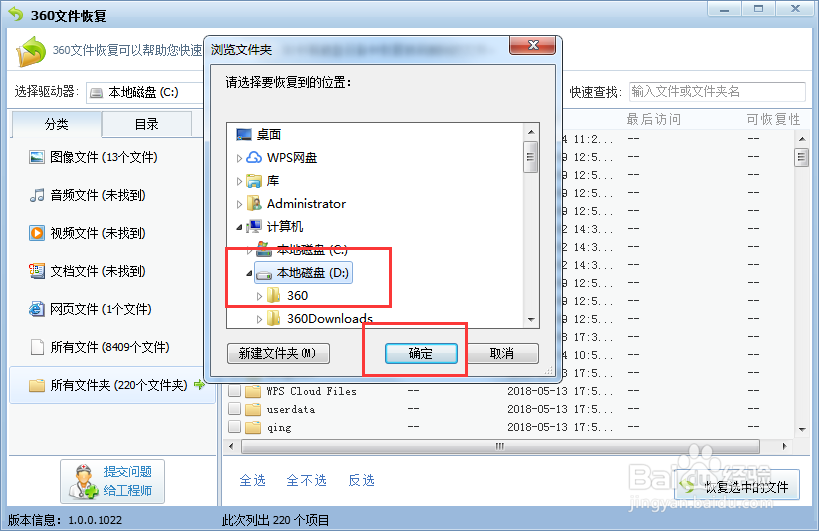This screenshot has height=531, width=819.
Task: Open the audio files category
Action: click(87, 195)
